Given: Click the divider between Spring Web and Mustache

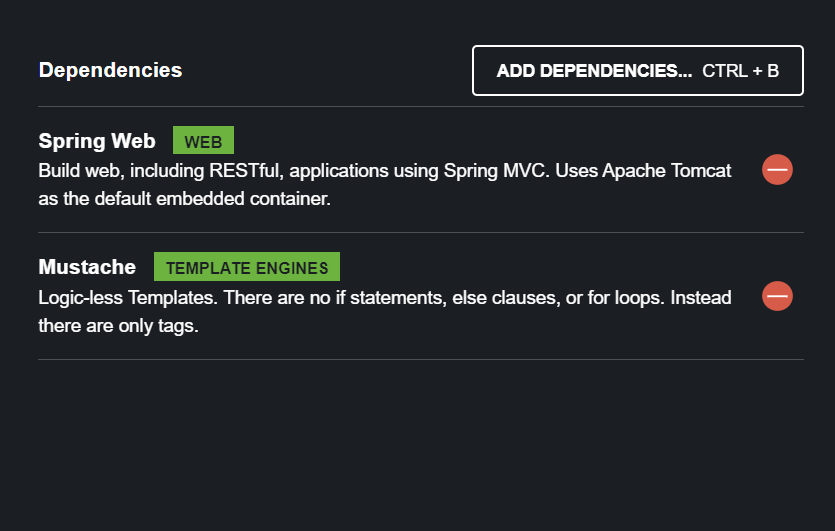Looking at the screenshot, I should click(x=421, y=232).
